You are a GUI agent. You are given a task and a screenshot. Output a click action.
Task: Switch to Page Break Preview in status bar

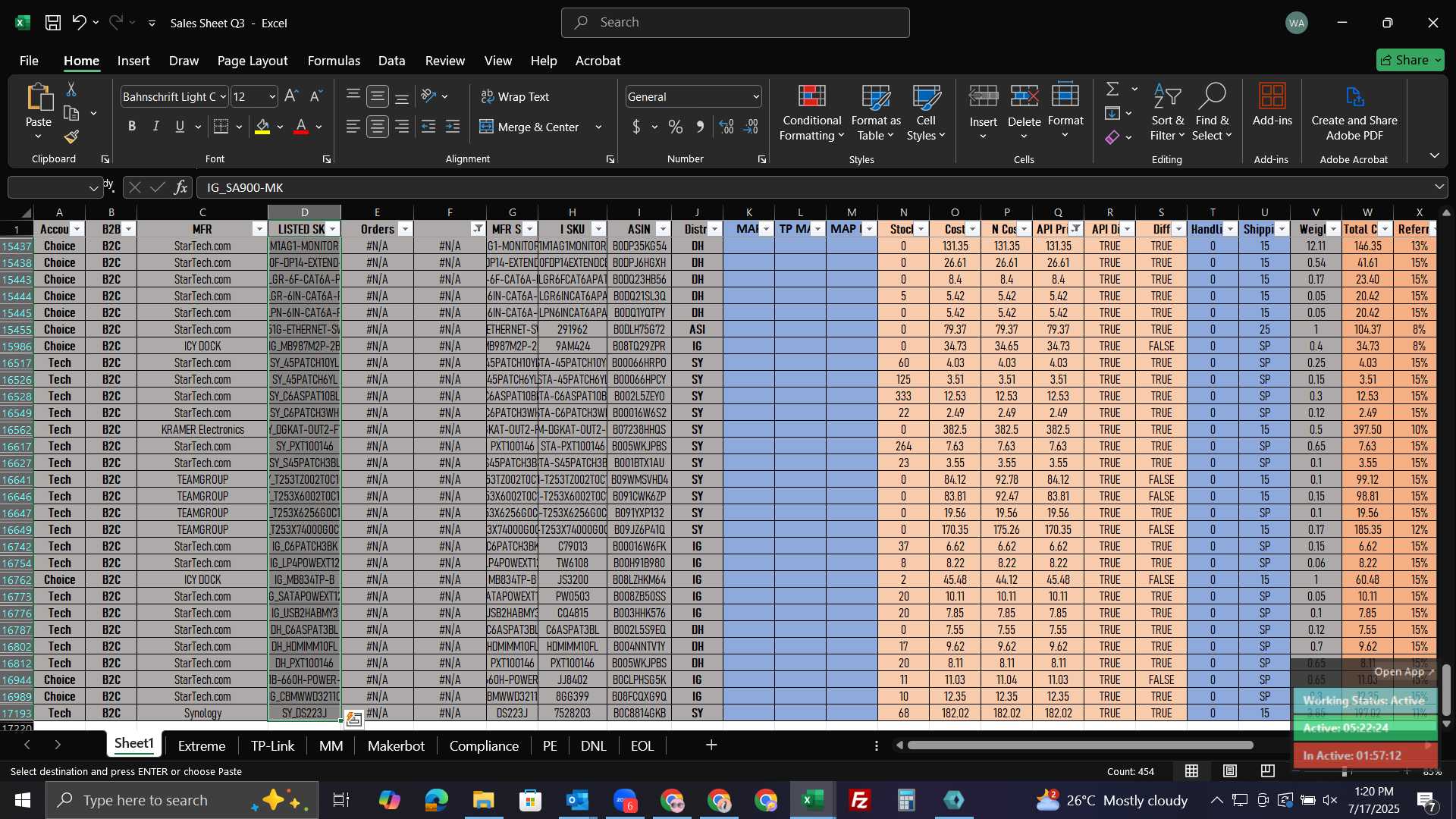coord(1268,771)
